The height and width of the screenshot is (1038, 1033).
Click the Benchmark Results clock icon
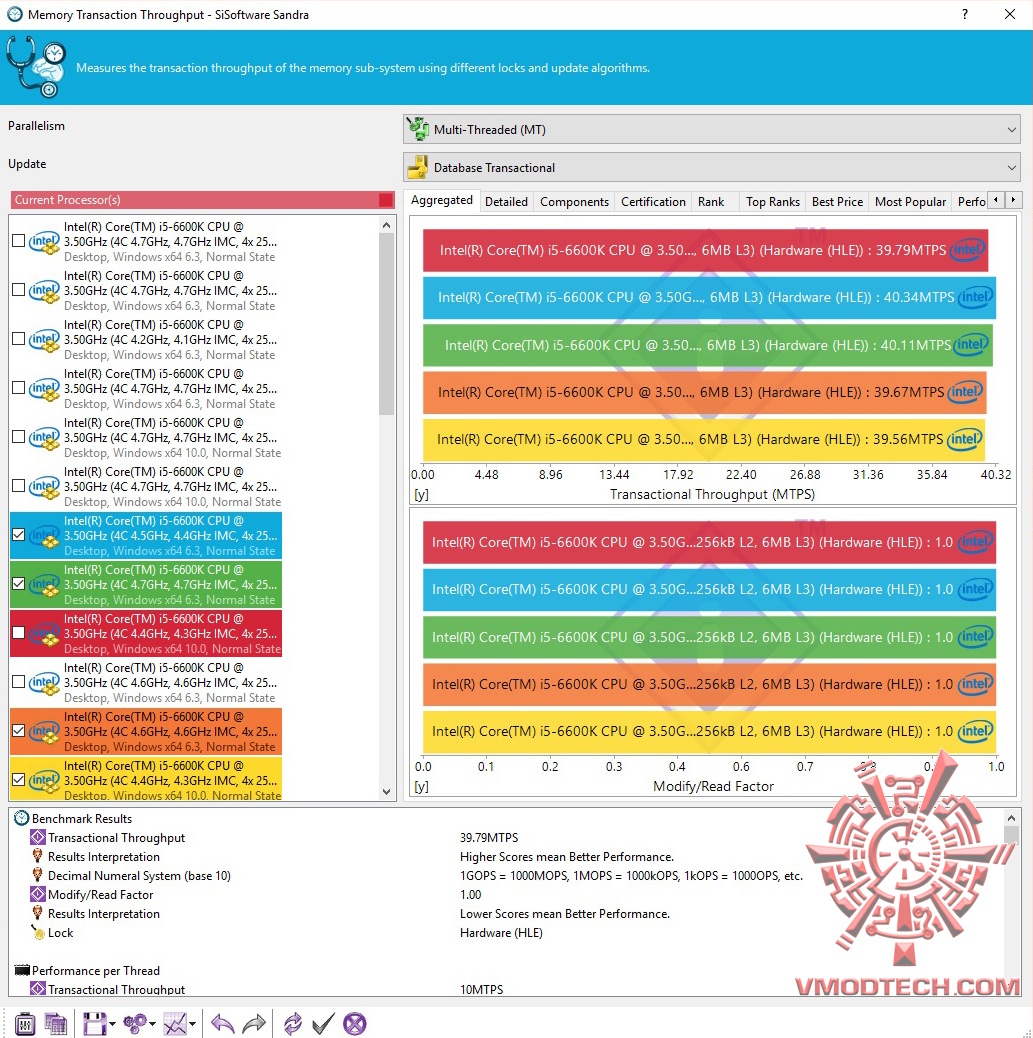(21, 818)
